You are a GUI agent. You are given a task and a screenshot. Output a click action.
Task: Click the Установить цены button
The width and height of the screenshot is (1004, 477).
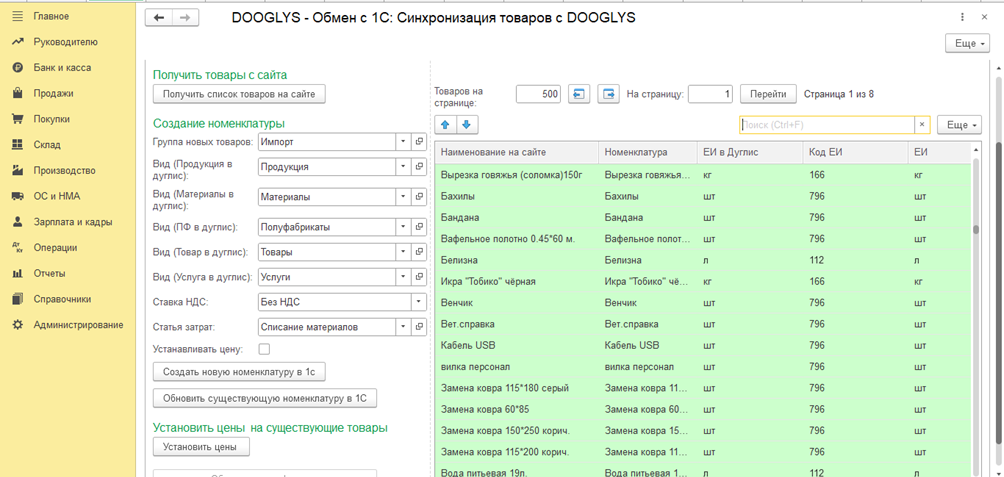tap(201, 446)
